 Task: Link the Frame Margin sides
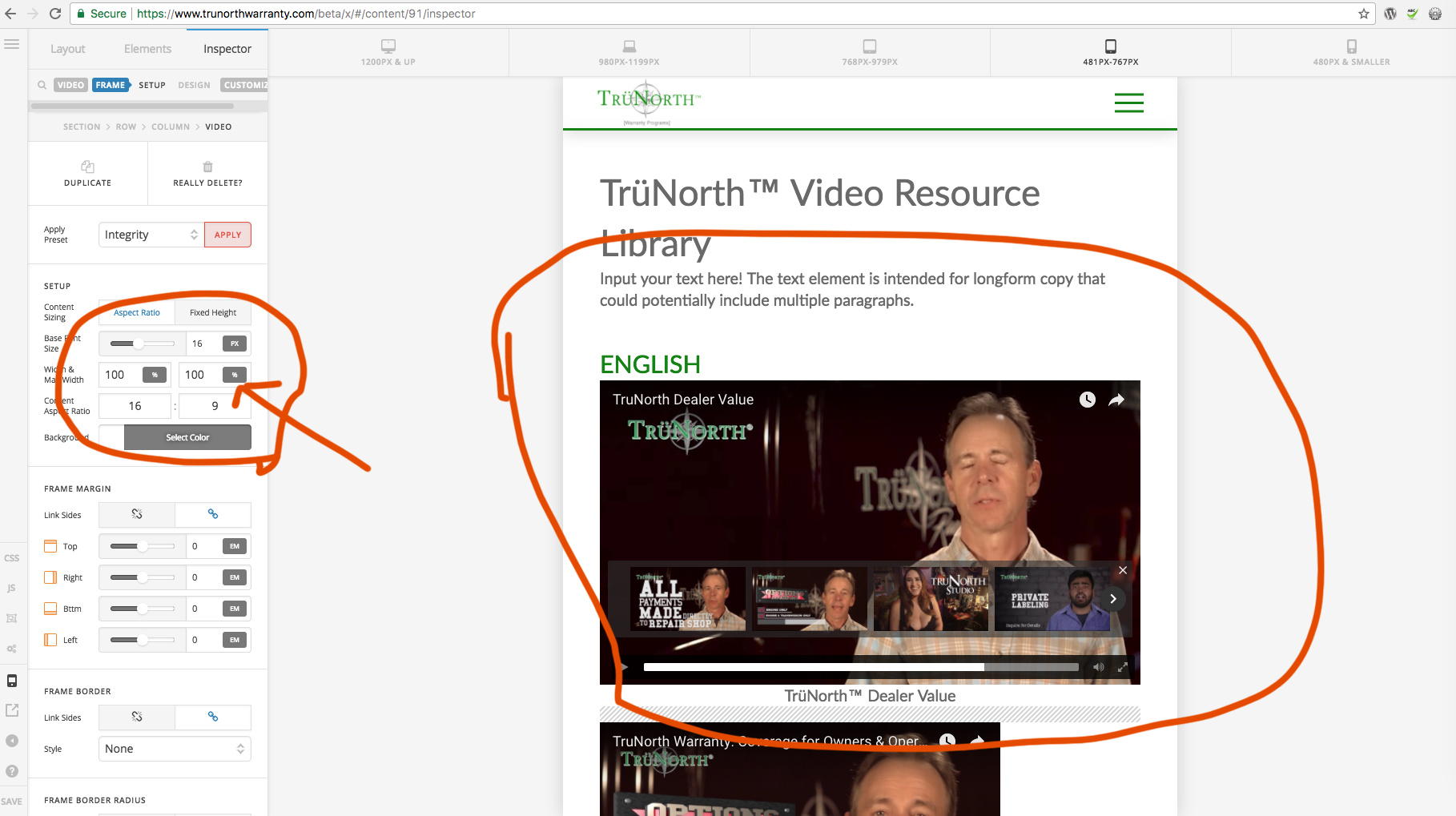pyautogui.click(x=213, y=515)
